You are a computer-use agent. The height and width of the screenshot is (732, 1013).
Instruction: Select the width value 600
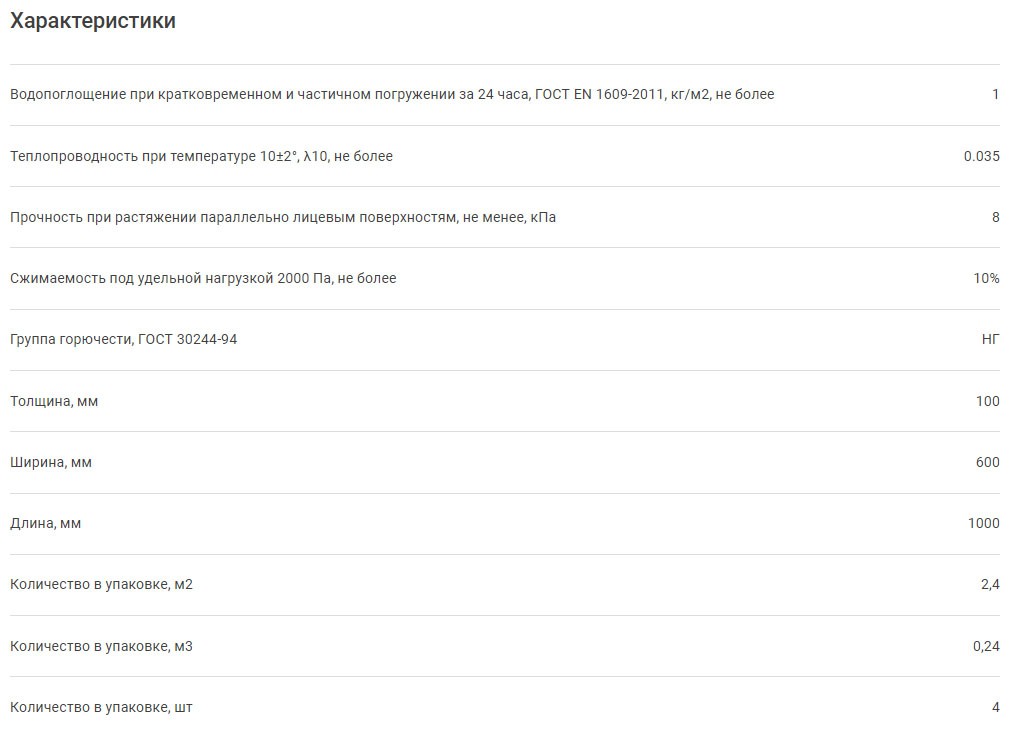987,462
